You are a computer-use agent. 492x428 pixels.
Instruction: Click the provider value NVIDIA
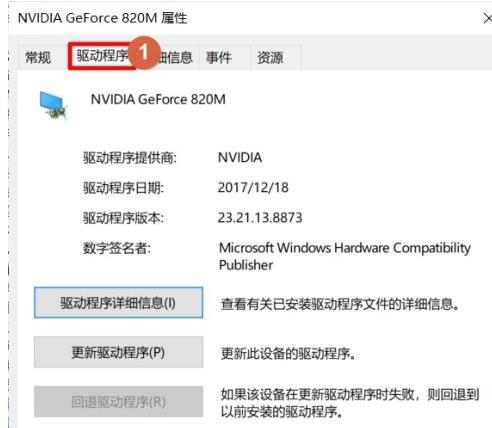tap(240, 157)
